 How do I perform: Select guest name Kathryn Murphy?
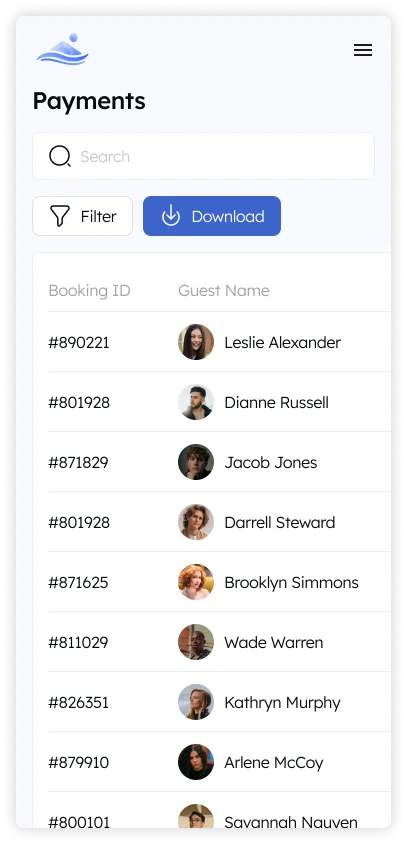coord(283,703)
